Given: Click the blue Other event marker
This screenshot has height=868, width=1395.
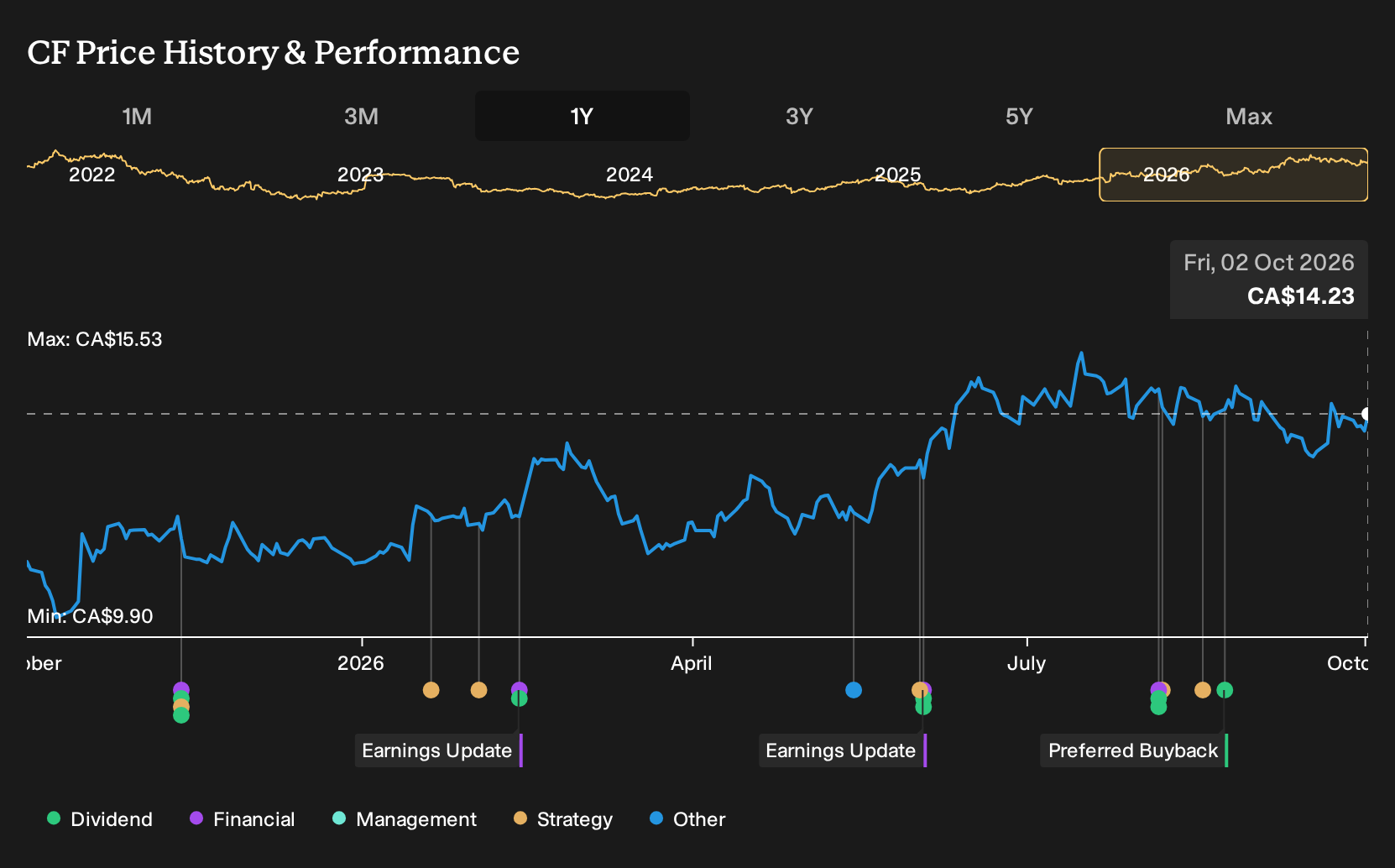Looking at the screenshot, I should point(854,690).
